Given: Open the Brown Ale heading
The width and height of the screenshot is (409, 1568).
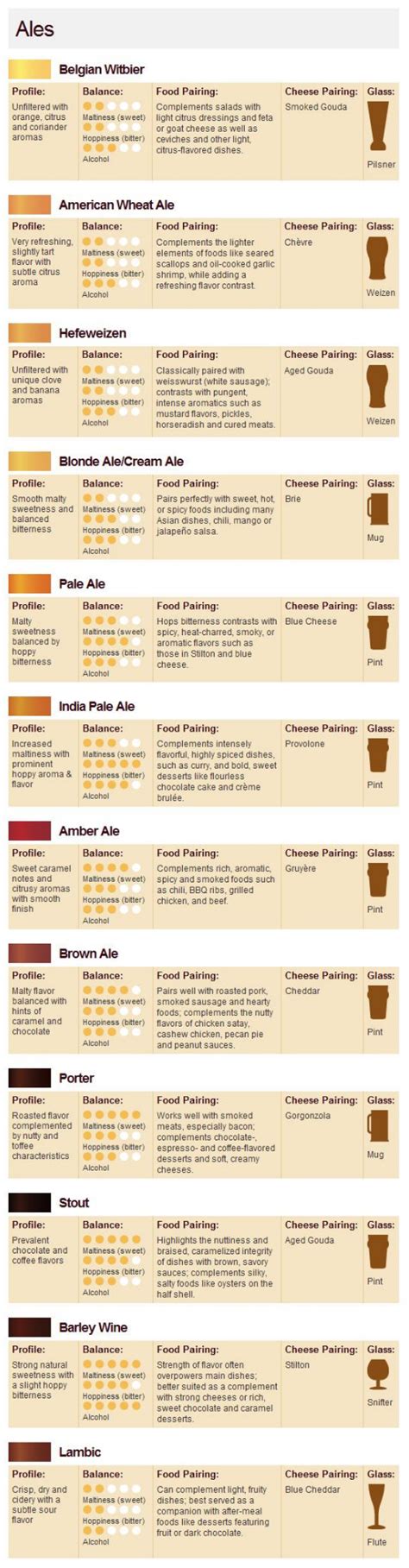Looking at the screenshot, I should (88, 954).
